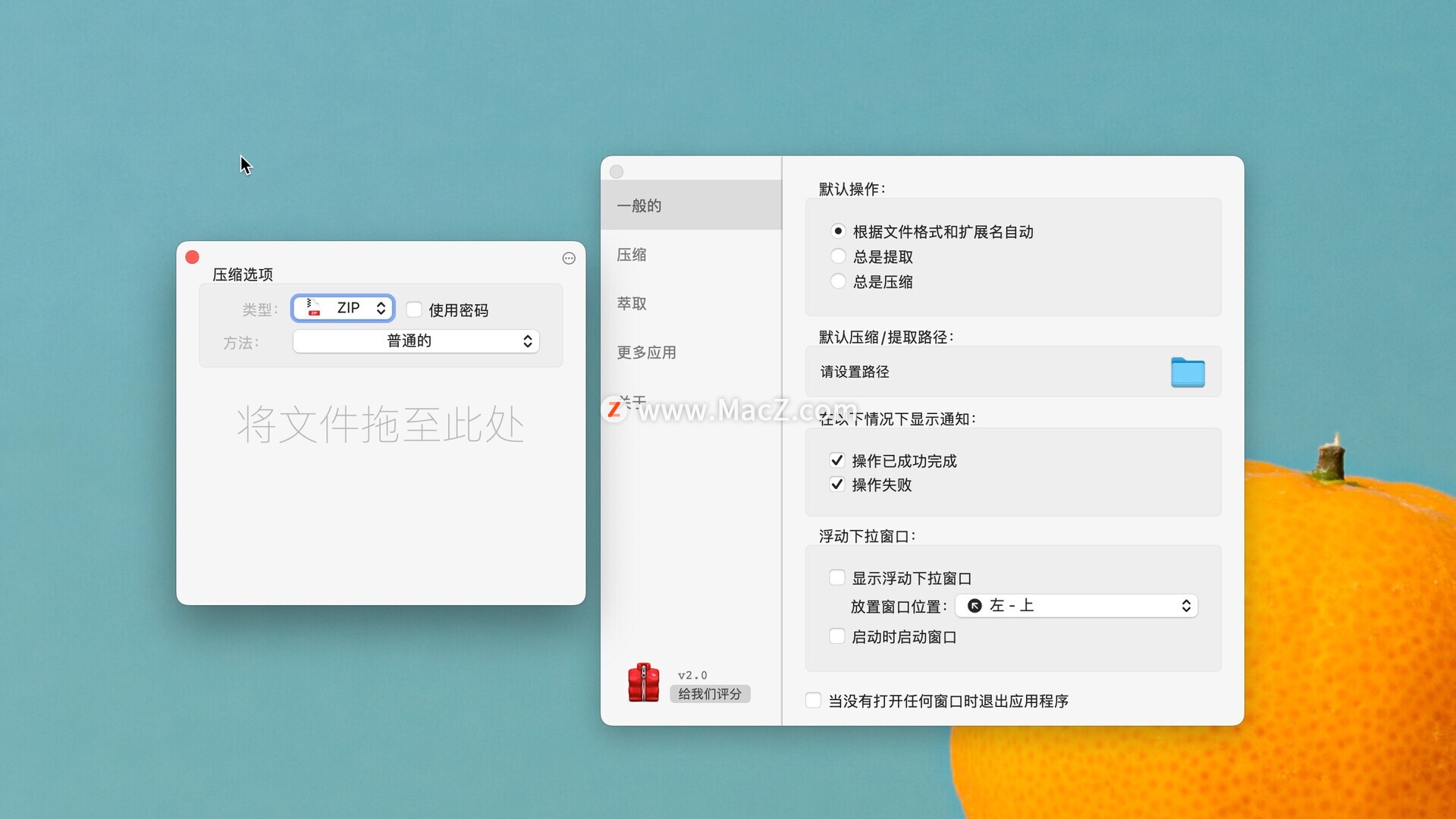Image resolution: width=1456 pixels, height=819 pixels.
Task: Click the arrow icon in window position selector
Action: tap(975, 606)
